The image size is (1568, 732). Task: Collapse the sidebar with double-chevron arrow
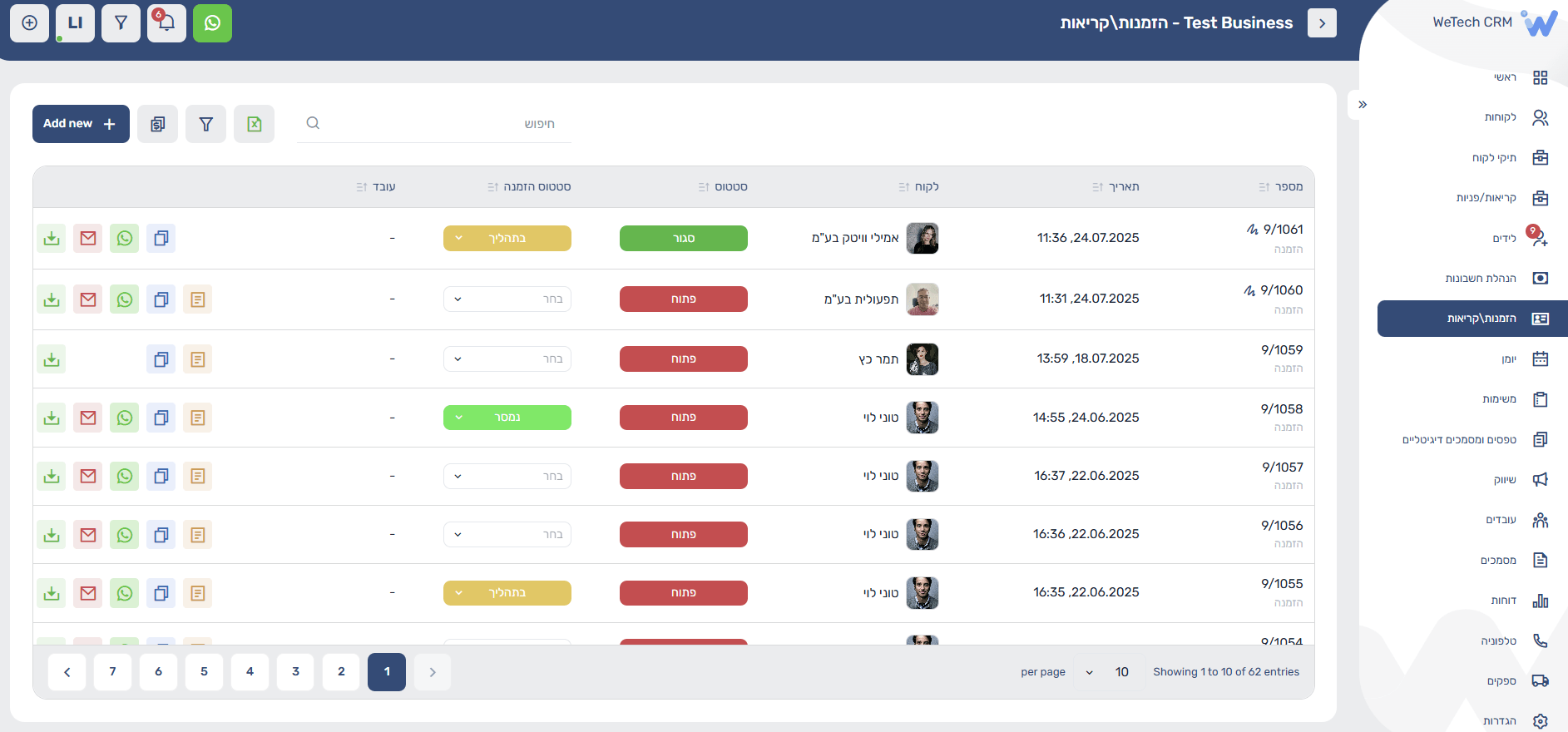[x=1363, y=105]
